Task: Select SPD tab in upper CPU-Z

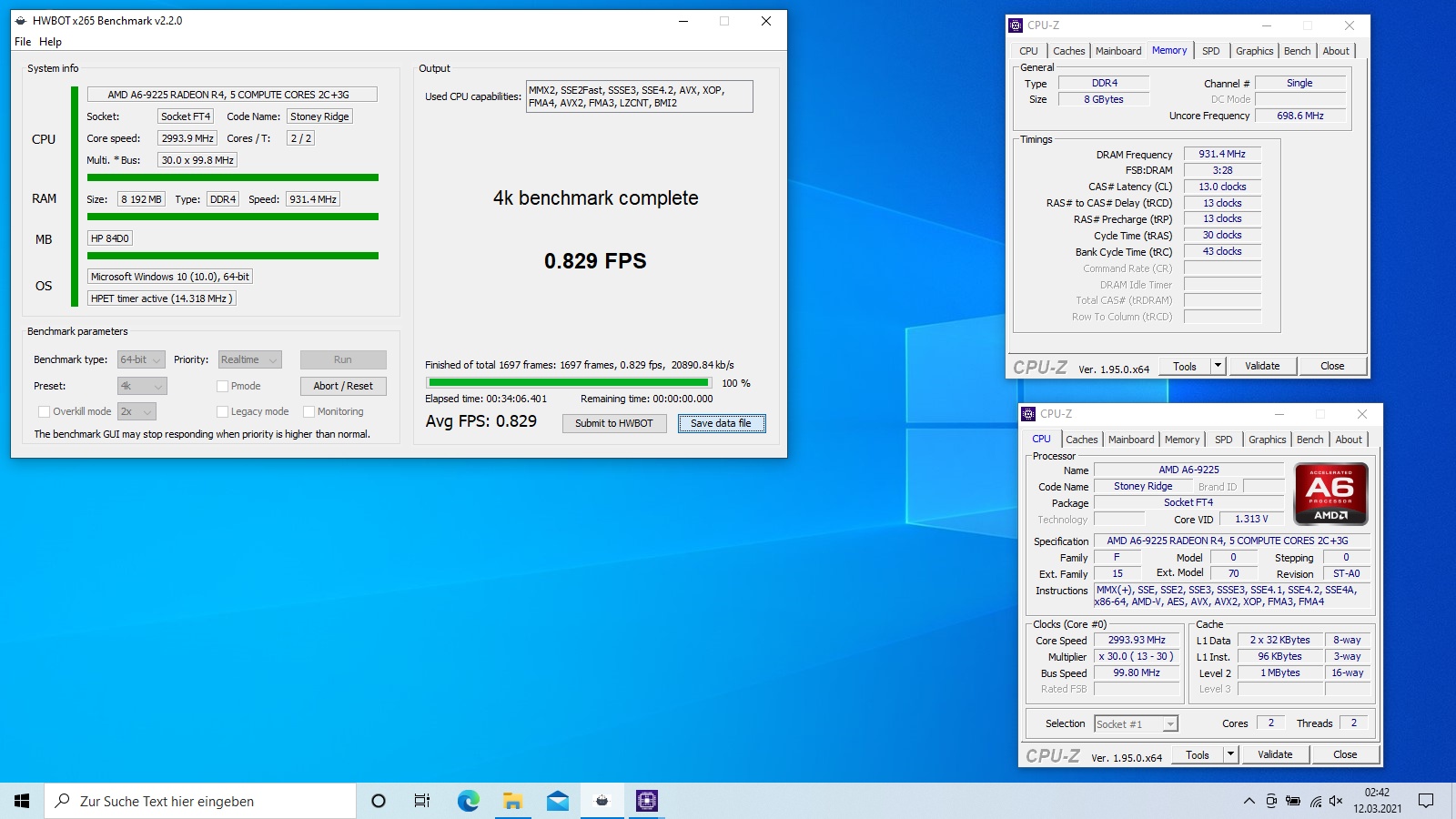Action: (x=1210, y=51)
